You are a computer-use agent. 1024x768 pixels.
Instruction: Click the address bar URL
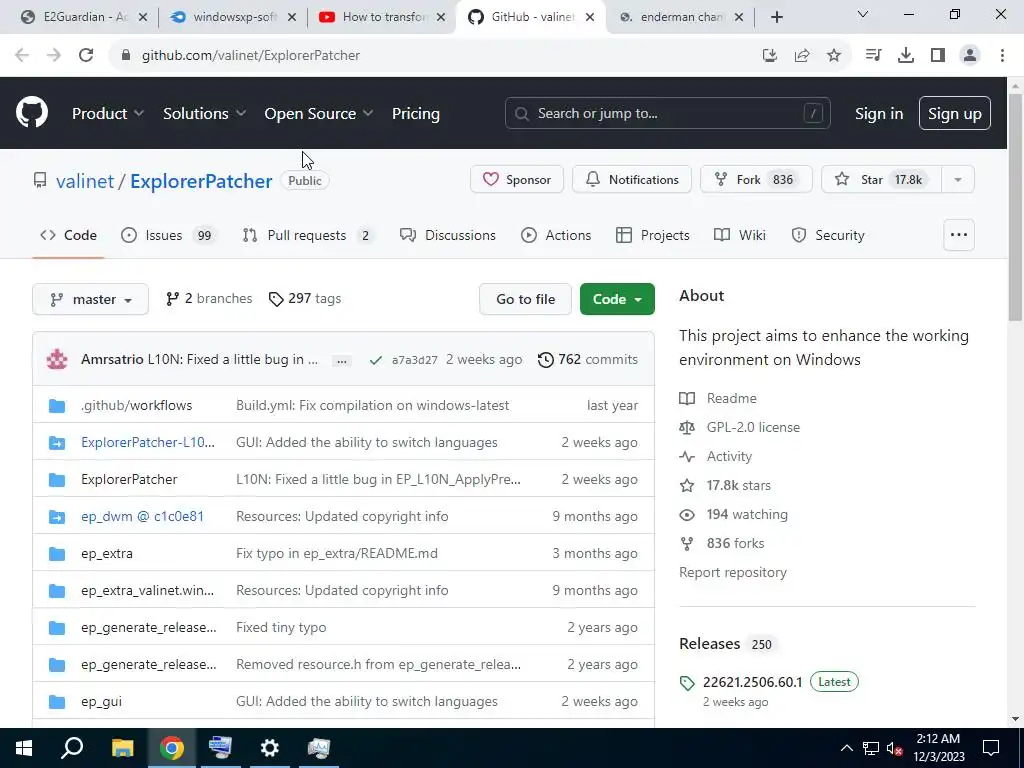tap(251, 56)
